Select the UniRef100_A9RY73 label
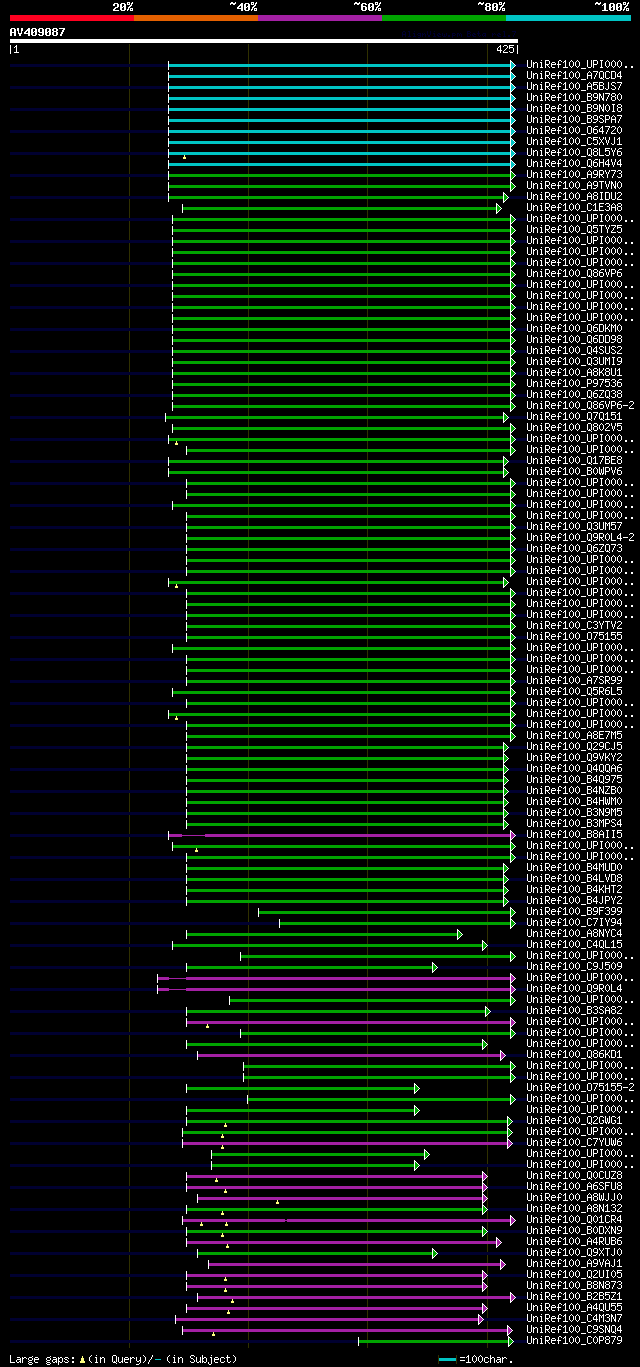The width and height of the screenshot is (640, 1367). coord(574,174)
